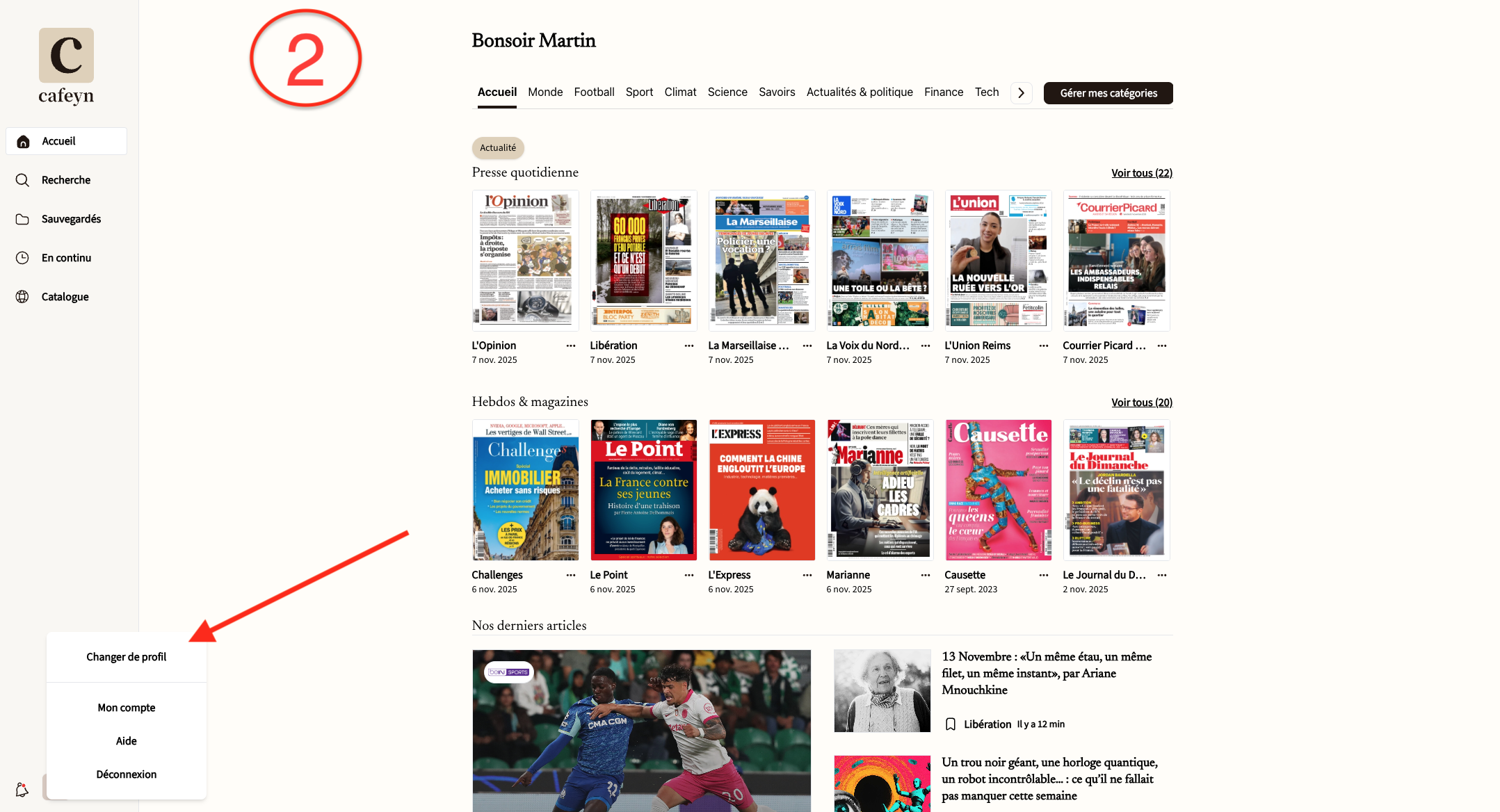Click the notification bell icon
The image size is (1500, 812).
point(22,790)
